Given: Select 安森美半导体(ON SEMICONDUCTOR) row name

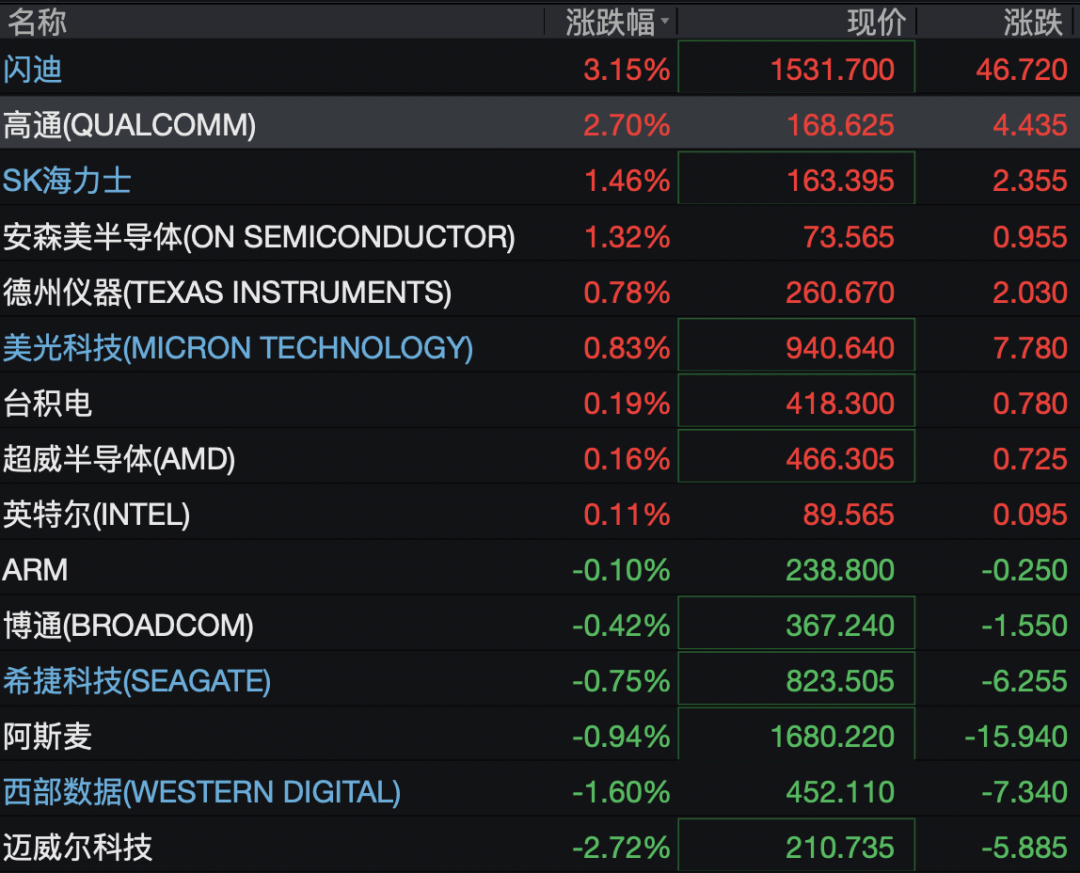Looking at the screenshot, I should [x=259, y=237].
